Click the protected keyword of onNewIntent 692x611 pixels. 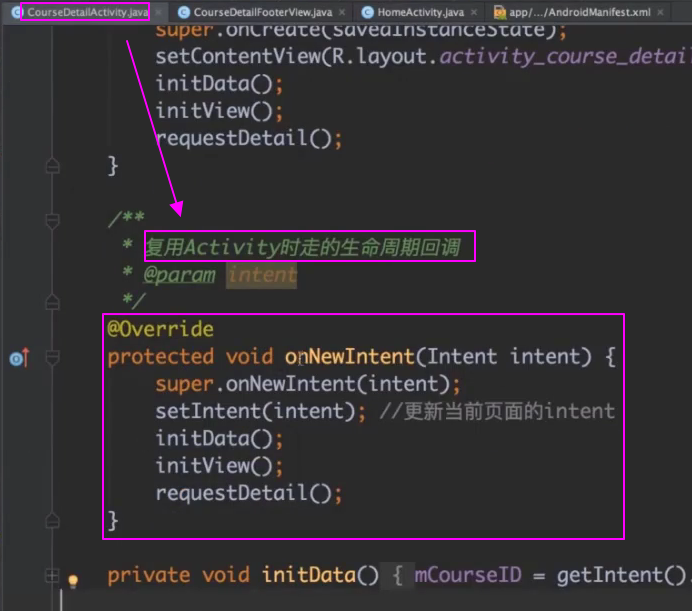tap(161, 357)
